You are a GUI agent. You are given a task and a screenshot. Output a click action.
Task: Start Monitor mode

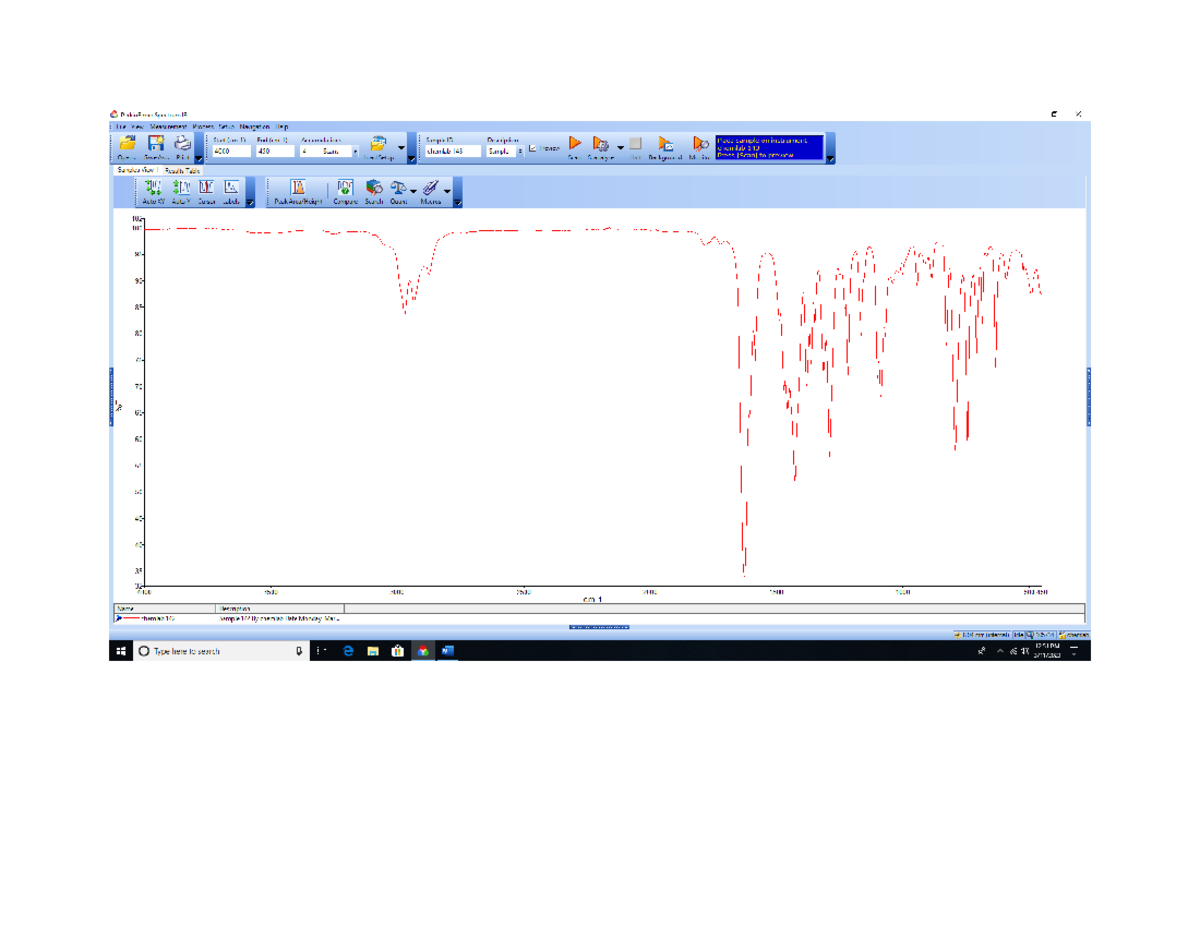[x=703, y=145]
